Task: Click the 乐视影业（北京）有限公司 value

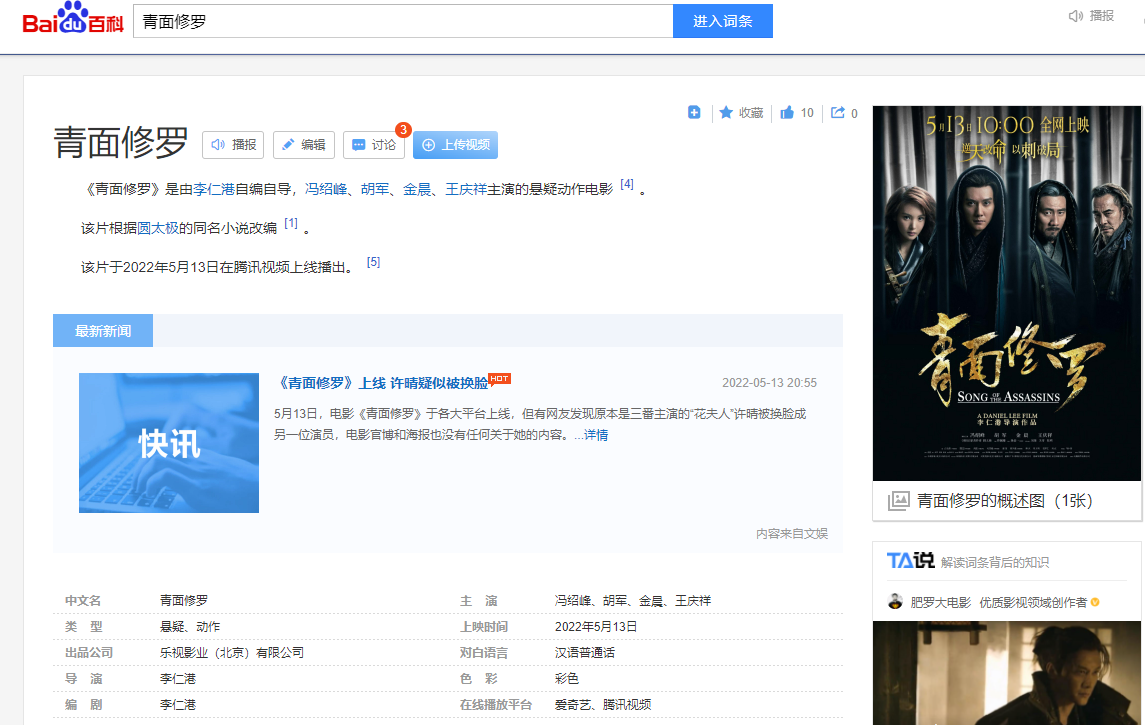Action: click(231, 652)
